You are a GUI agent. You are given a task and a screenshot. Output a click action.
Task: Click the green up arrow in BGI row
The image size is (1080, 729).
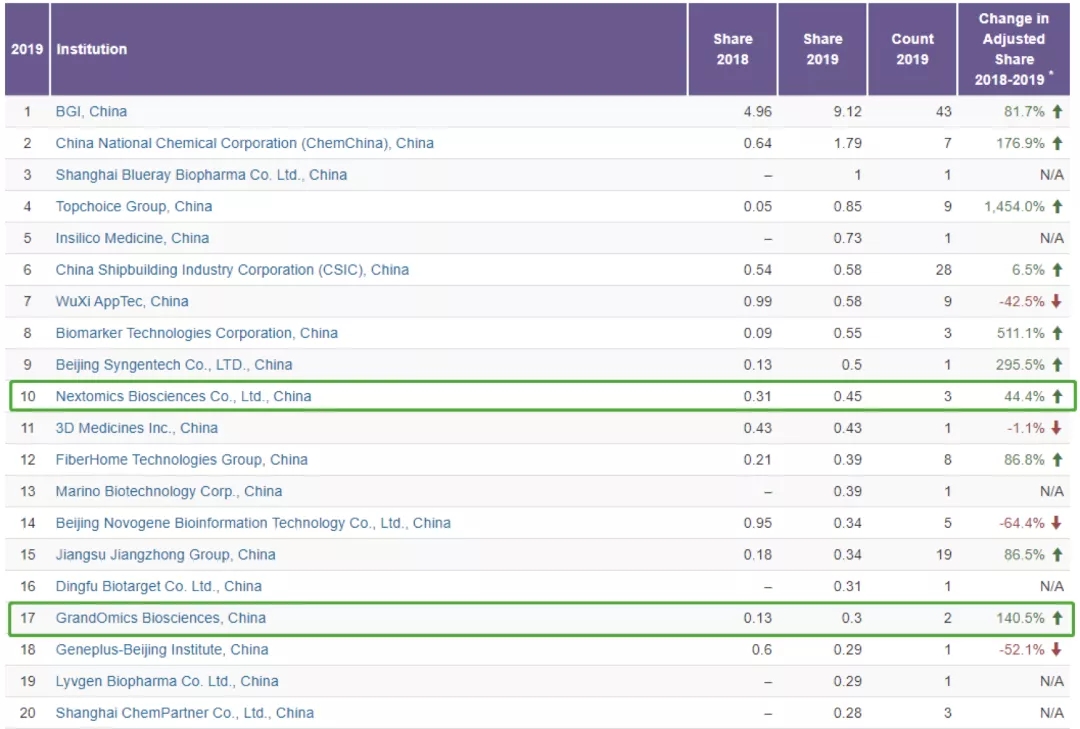(x=1057, y=112)
